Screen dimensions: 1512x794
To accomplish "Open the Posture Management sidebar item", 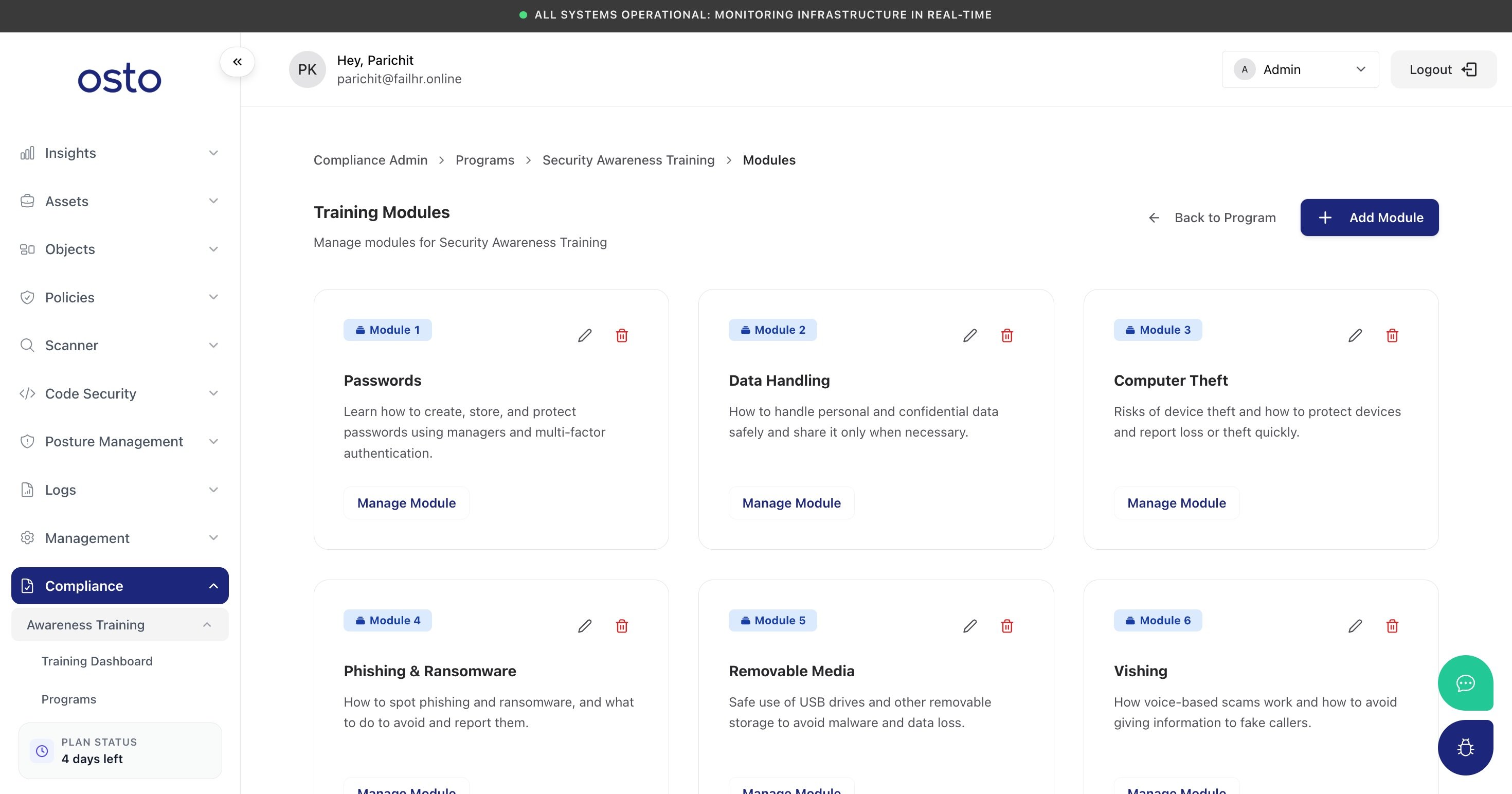I will tap(120, 441).
